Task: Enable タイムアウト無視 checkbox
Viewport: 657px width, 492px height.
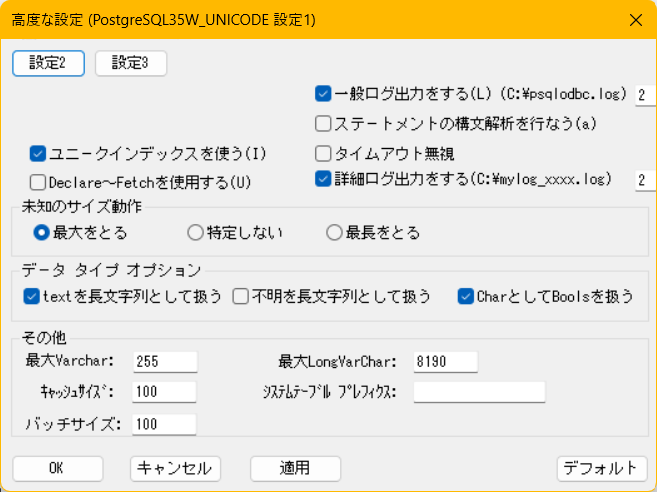Action: [x=323, y=154]
